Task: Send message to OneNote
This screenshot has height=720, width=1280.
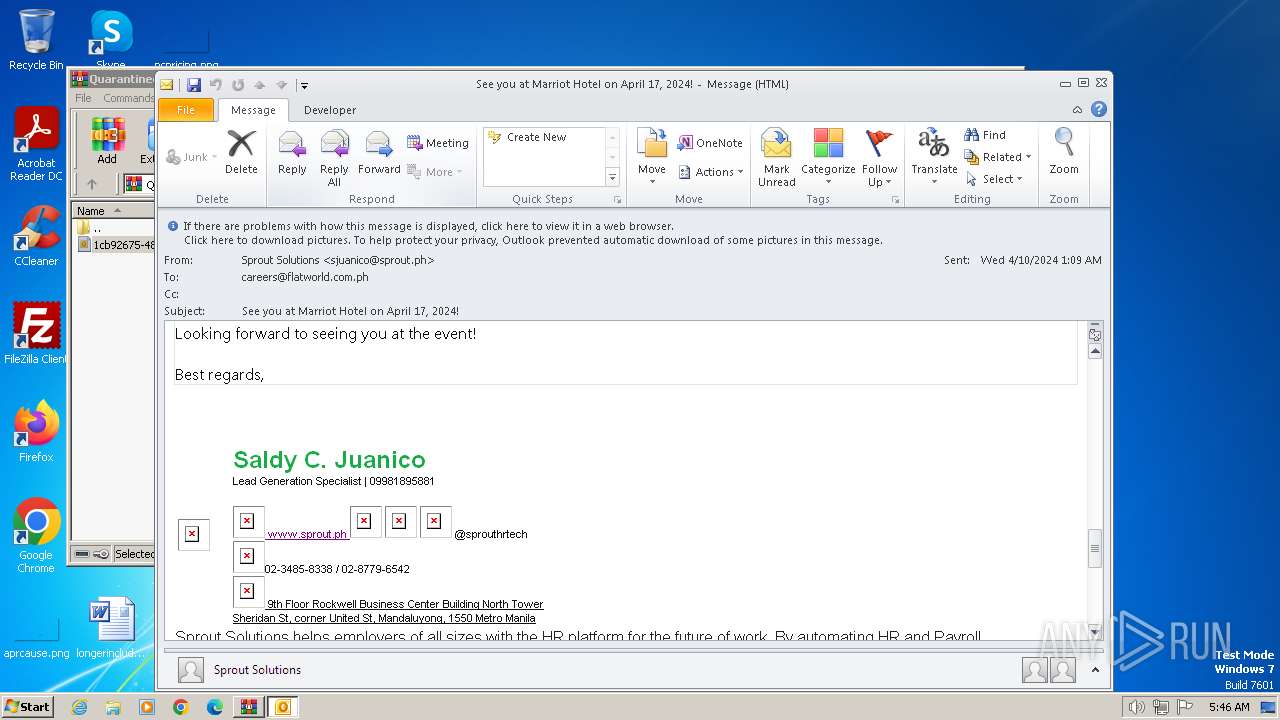Action: pos(710,143)
